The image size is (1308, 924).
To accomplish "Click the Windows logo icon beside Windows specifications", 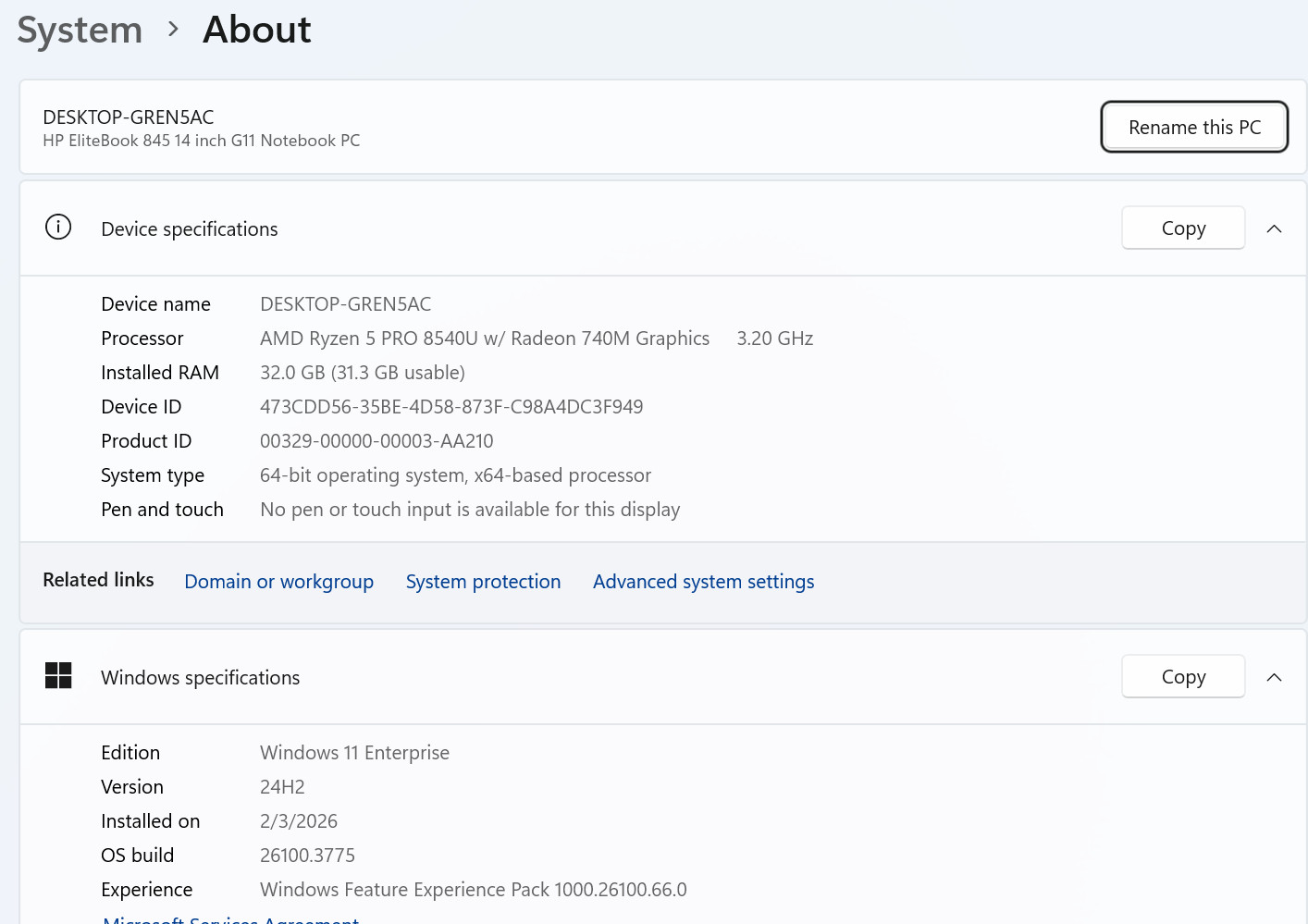I will 58,676.
